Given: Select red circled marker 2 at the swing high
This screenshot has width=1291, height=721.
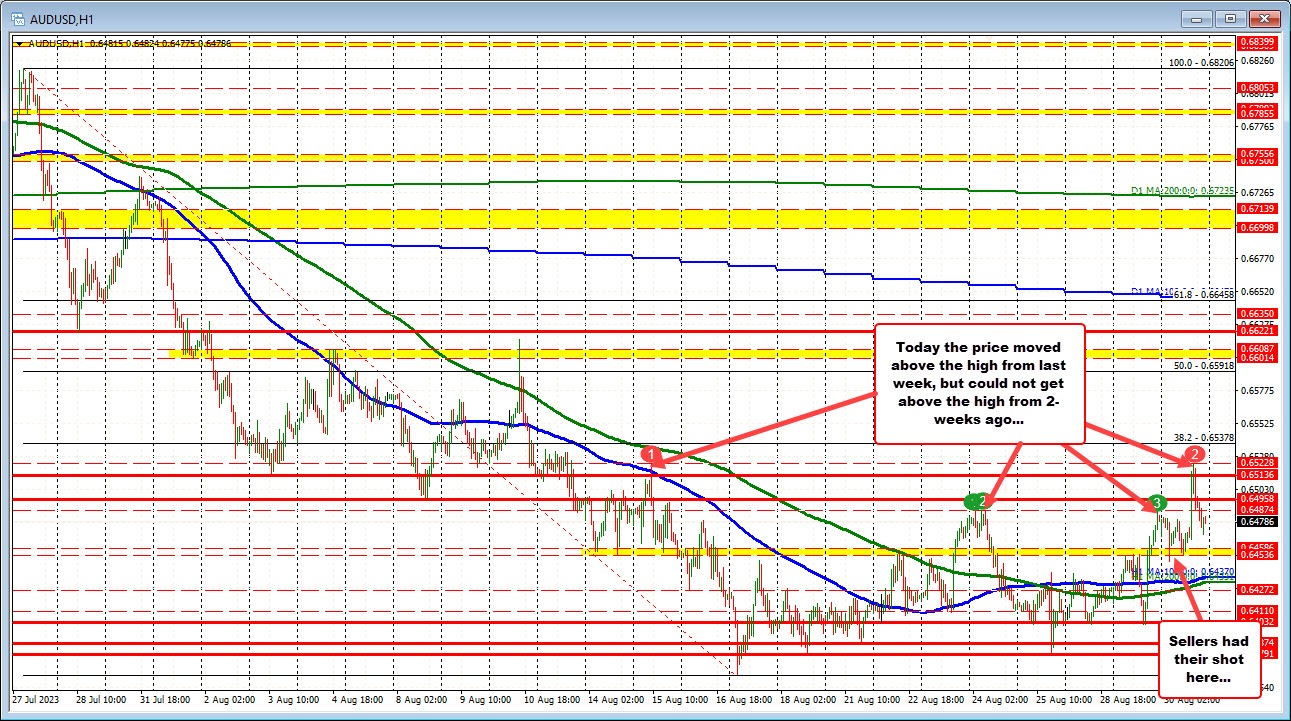Looking at the screenshot, I should click(x=1193, y=455).
